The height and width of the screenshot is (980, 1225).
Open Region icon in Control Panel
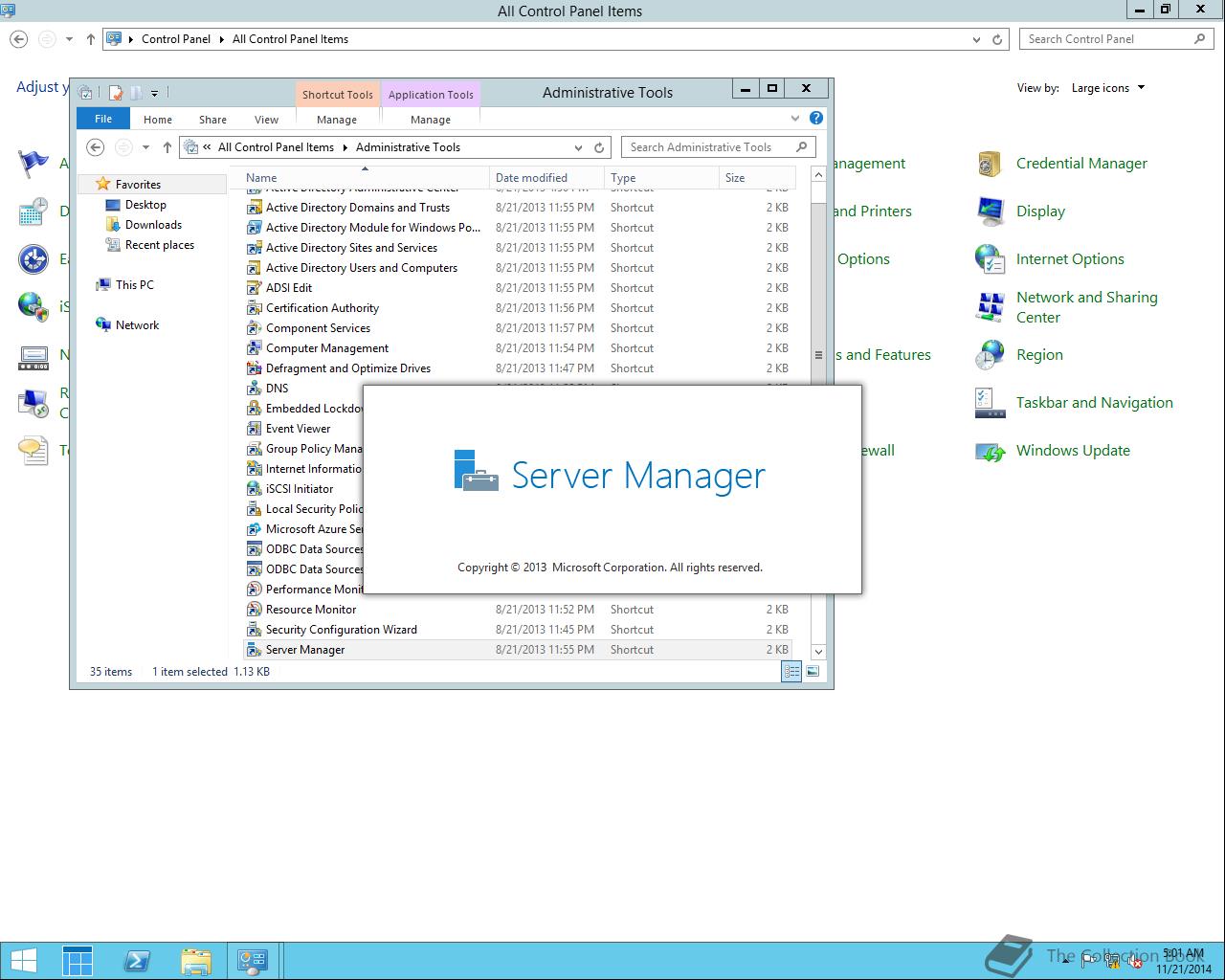[x=990, y=355]
